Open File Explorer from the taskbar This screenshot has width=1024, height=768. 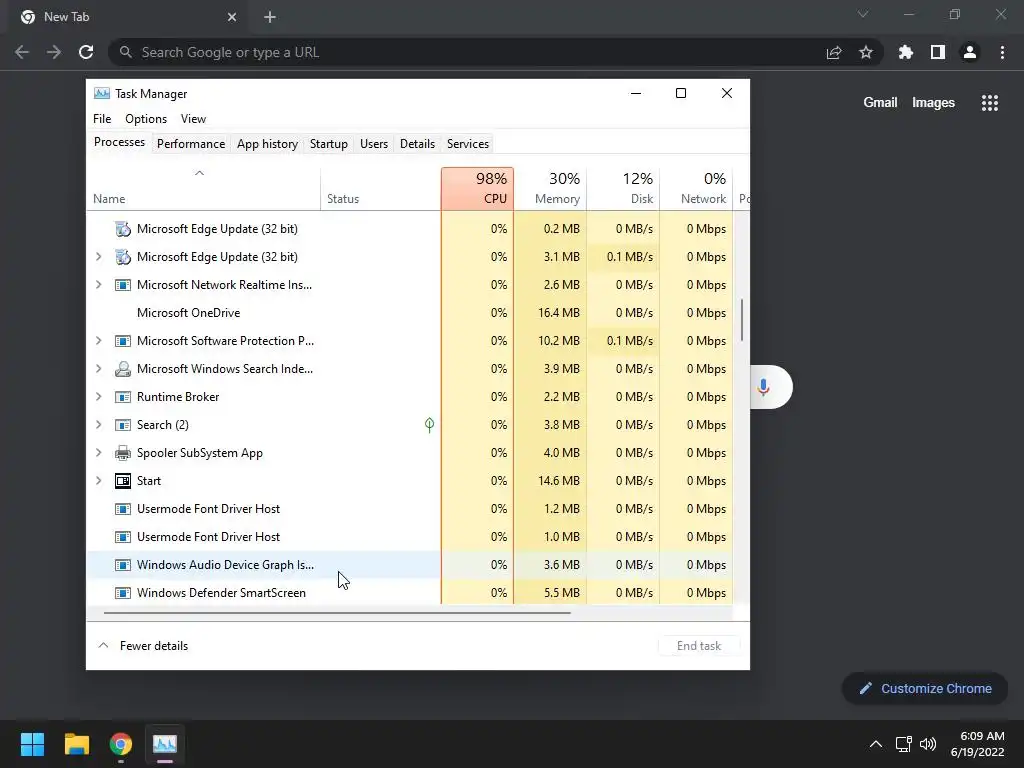click(76, 744)
